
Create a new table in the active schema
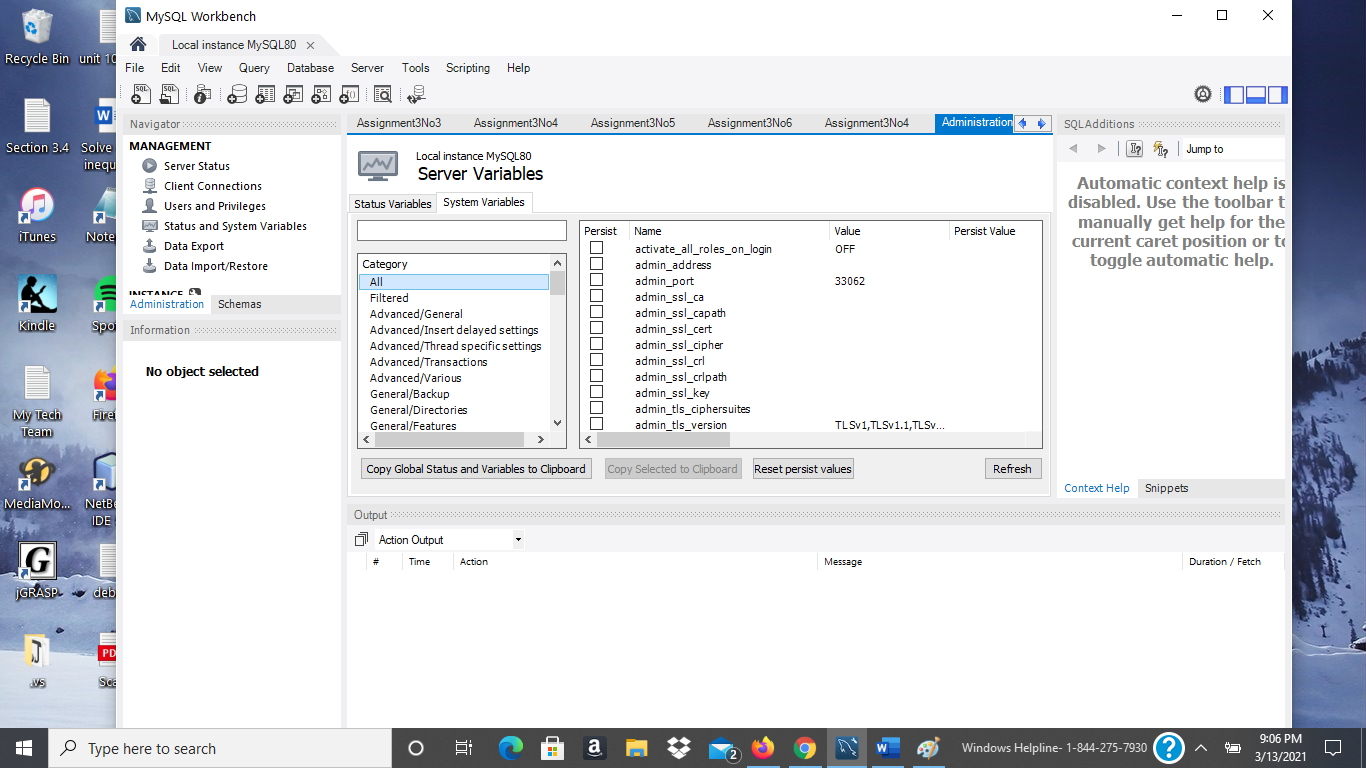[266, 94]
